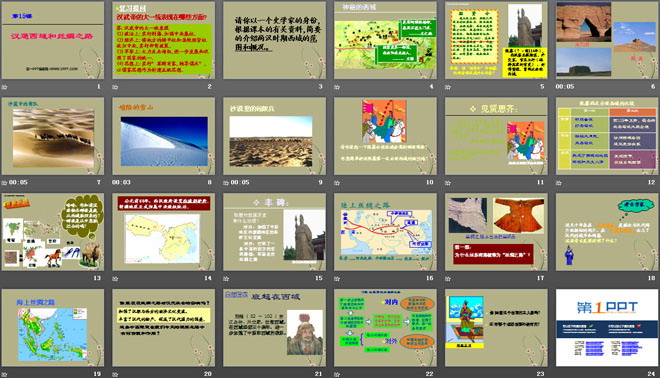Viewport: 660px width, 378px height.
Task: Click slide number 23 label
Action: pos(540,374)
